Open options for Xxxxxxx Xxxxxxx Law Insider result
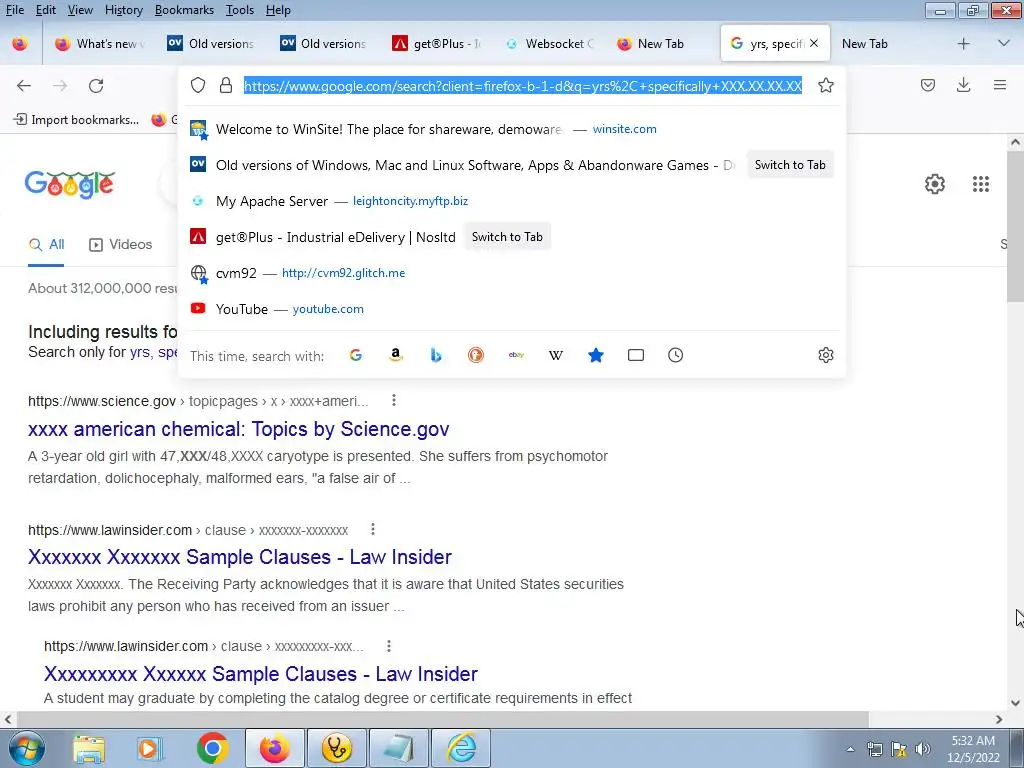The width and height of the screenshot is (1024, 768). pyautogui.click(x=373, y=530)
